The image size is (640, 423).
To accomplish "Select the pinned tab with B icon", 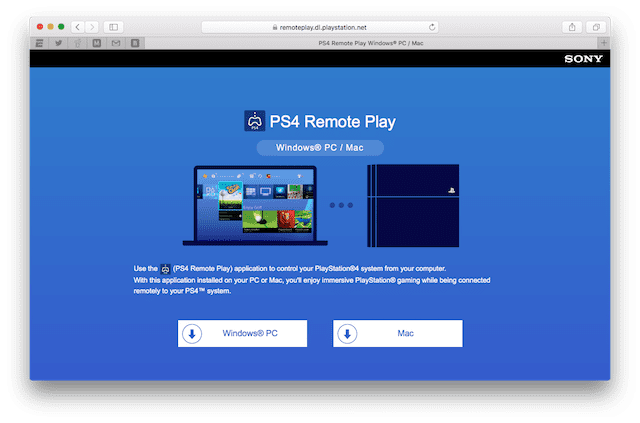I will [135, 44].
